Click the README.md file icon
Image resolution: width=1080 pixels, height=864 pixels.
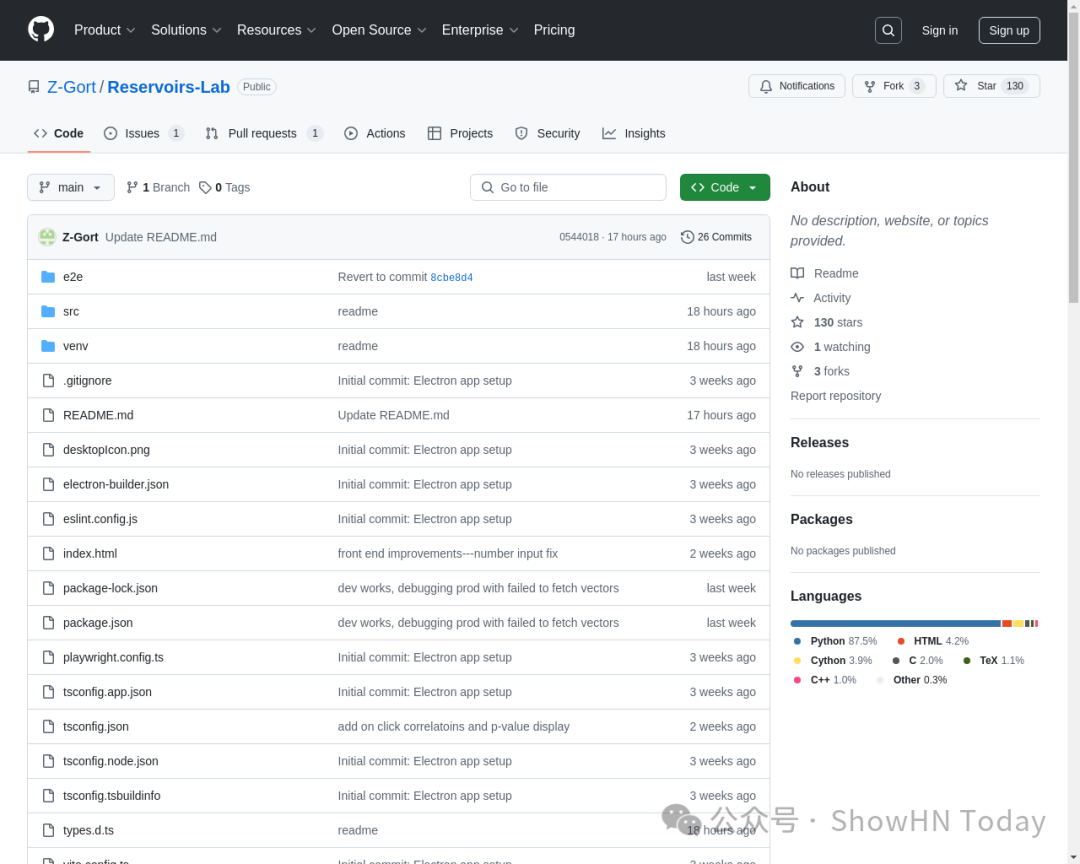click(48, 415)
